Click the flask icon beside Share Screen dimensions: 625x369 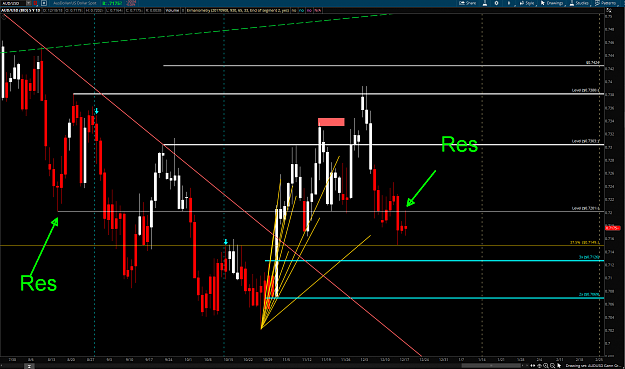(485, 3)
